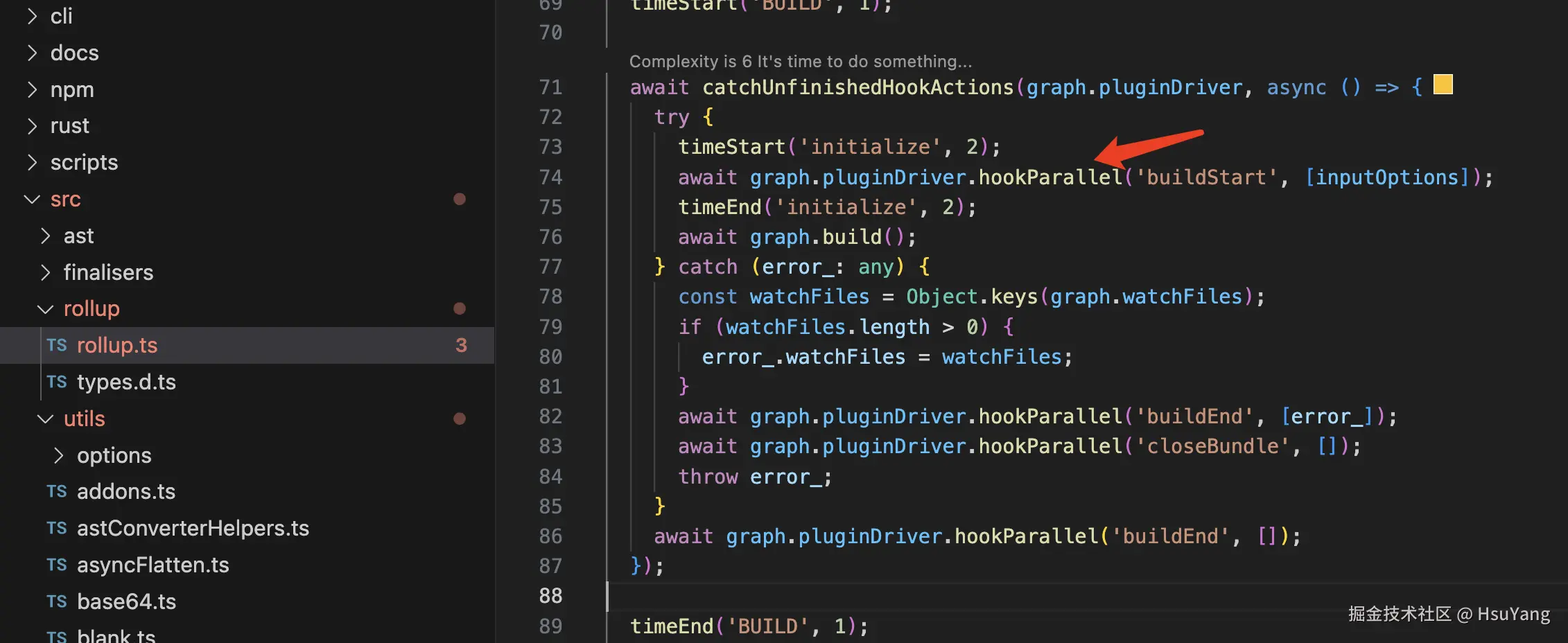
Task: Expand the npm folder chevron
Action: click(32, 89)
